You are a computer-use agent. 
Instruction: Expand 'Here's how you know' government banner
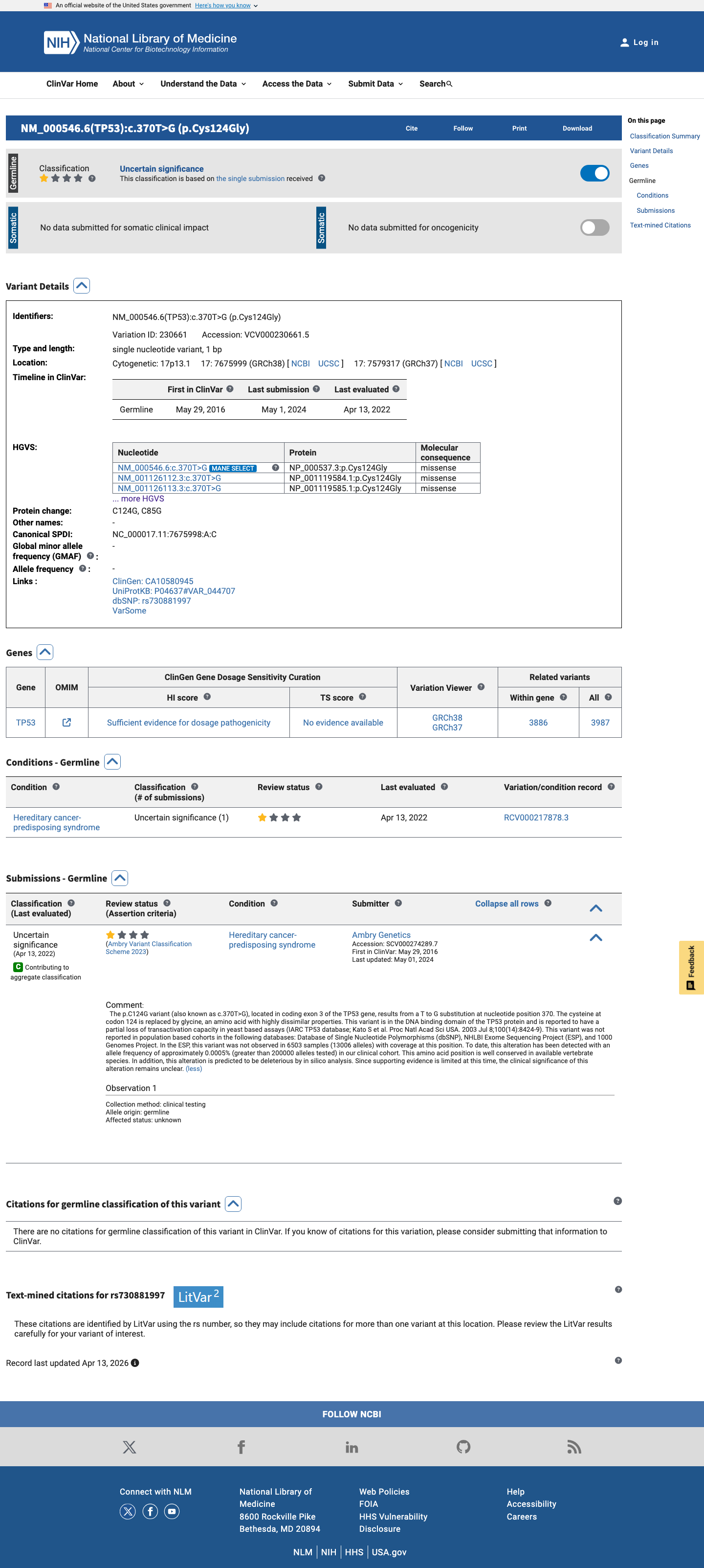(226, 5)
